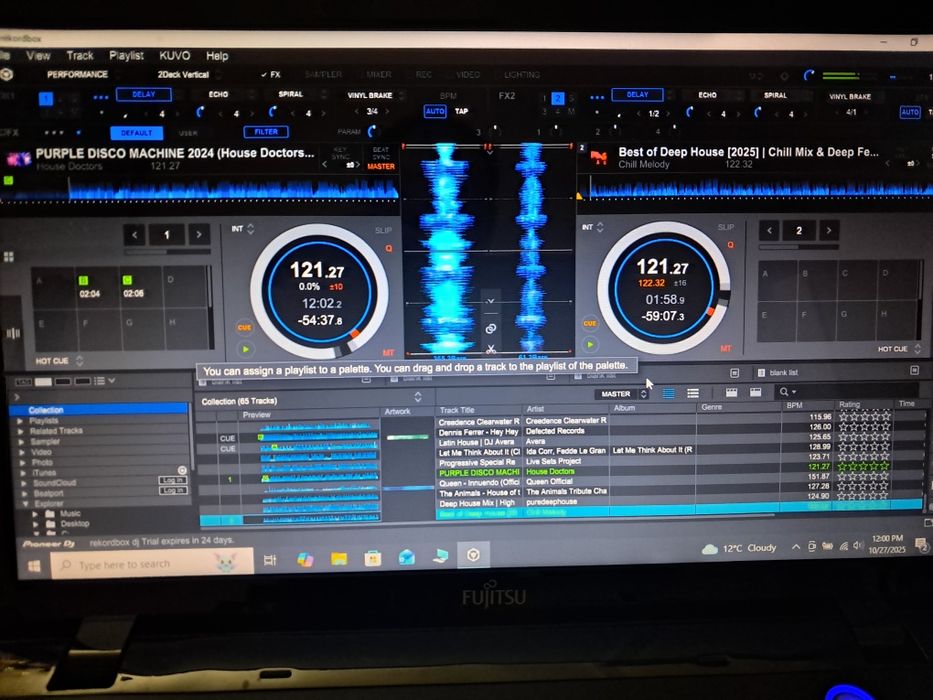Open the View menu

pos(38,55)
